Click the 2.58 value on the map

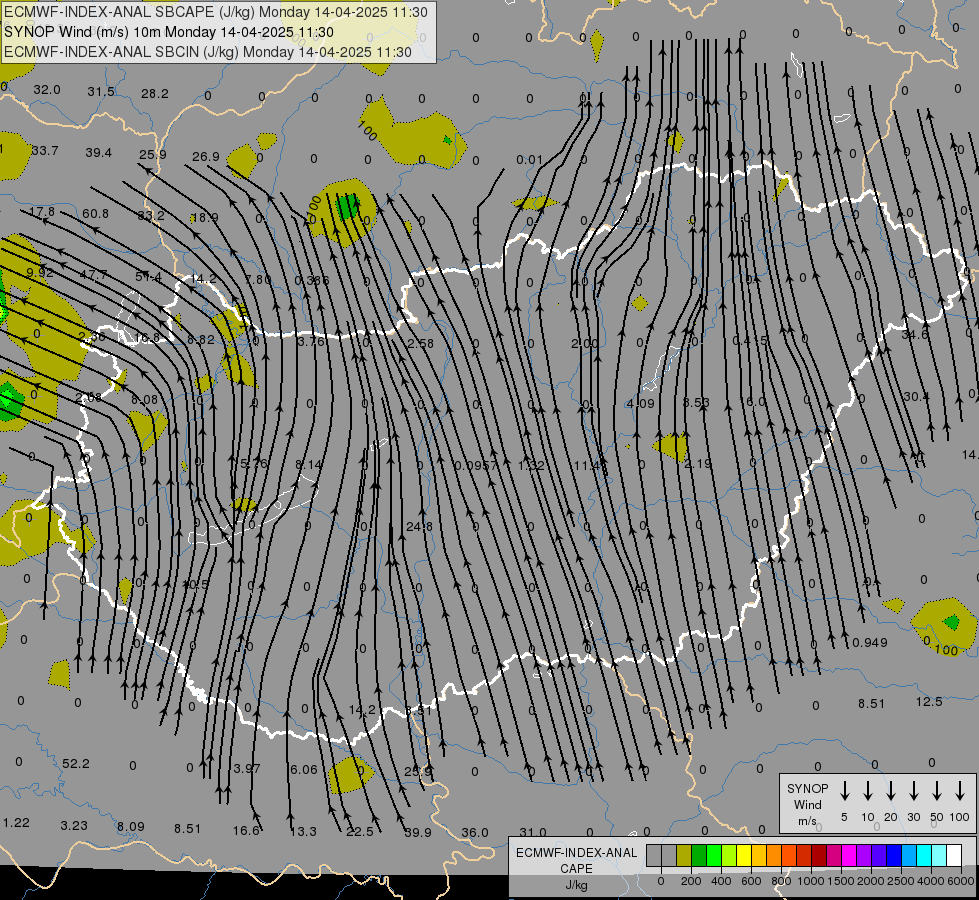pos(420,344)
